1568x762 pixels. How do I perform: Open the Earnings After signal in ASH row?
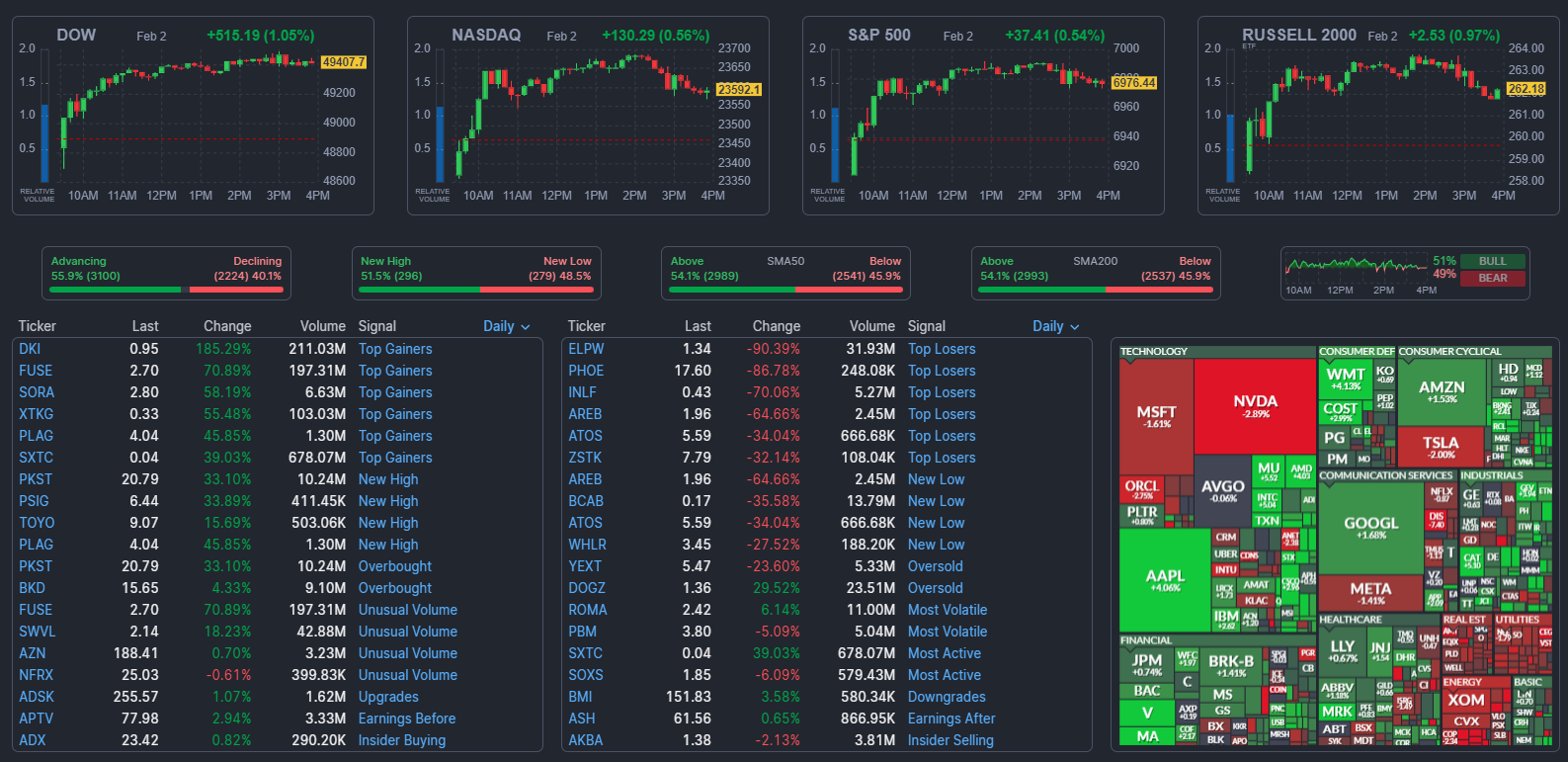point(951,719)
